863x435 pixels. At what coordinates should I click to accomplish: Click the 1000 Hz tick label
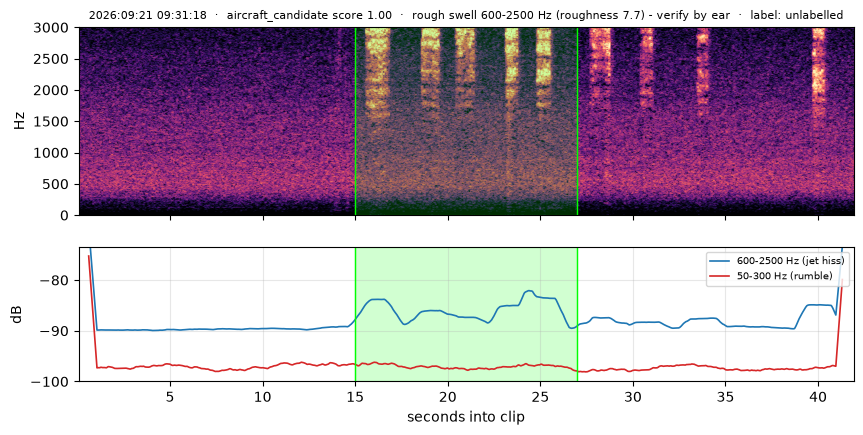pos(53,153)
